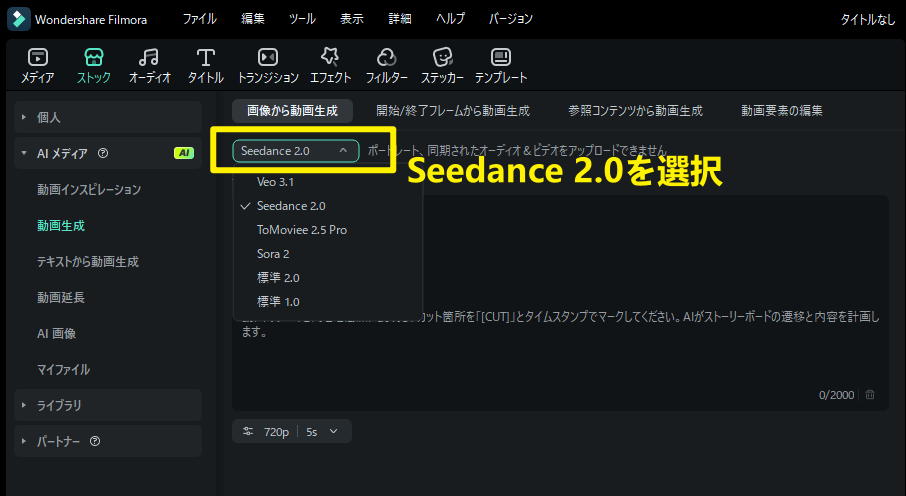
Task: Open the ヘルプ menu
Action: (450, 19)
